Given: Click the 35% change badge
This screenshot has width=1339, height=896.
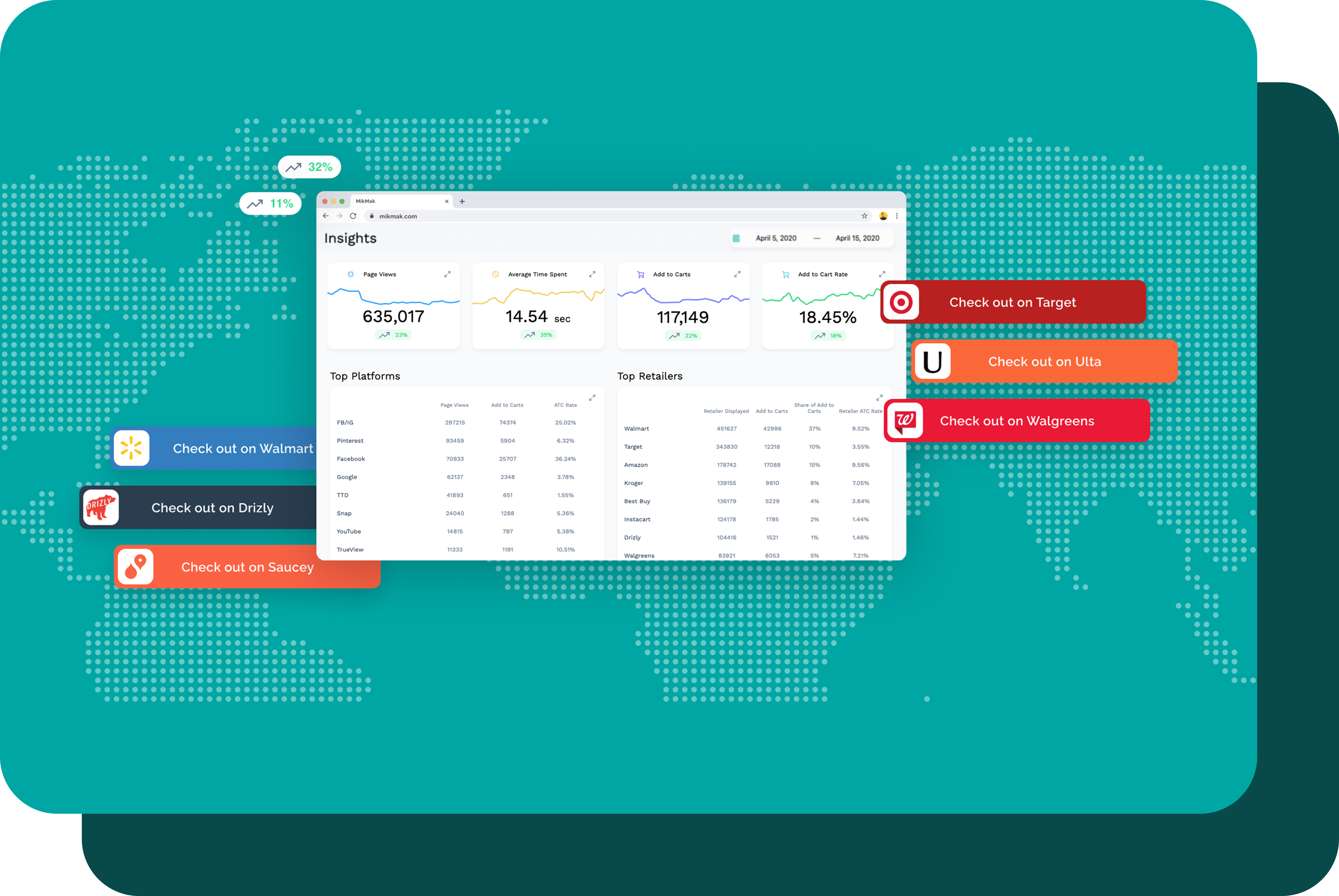Looking at the screenshot, I should tap(538, 335).
